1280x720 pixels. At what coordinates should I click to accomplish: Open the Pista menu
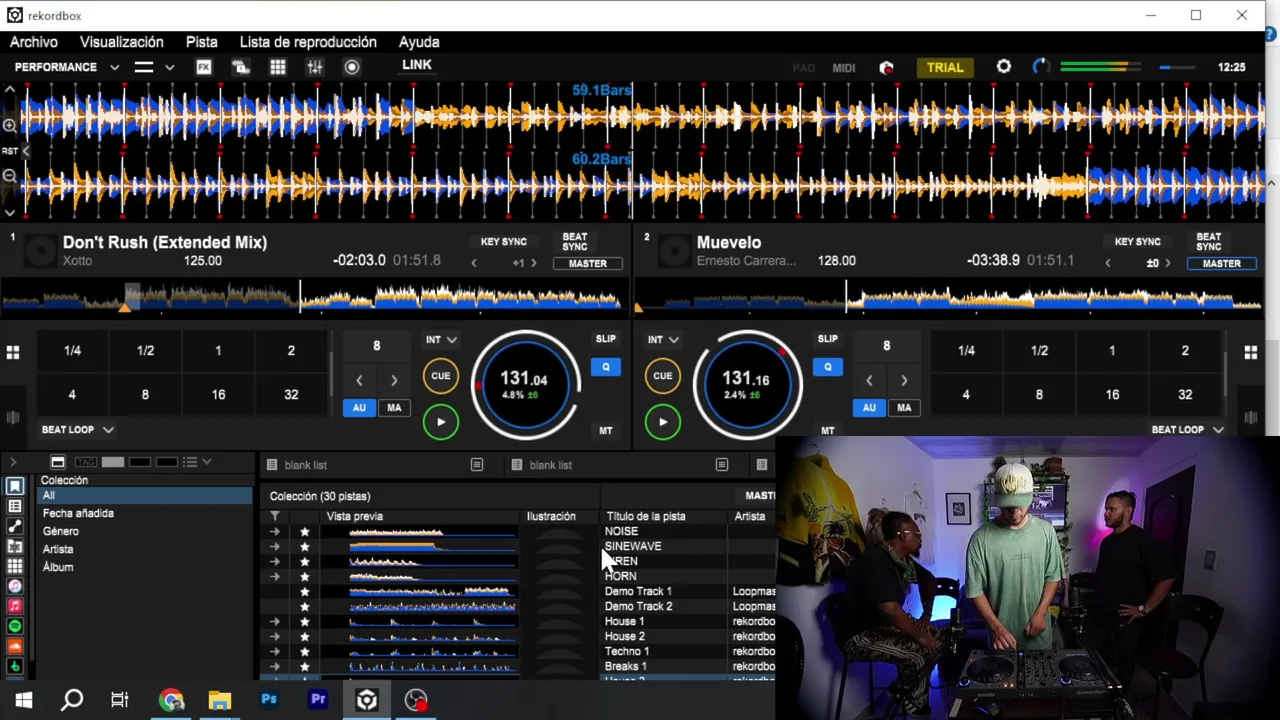(x=202, y=42)
